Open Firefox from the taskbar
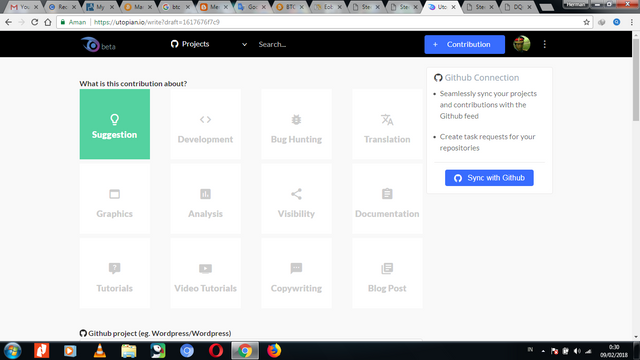Screen dimensions: 640x360 tap(274, 351)
